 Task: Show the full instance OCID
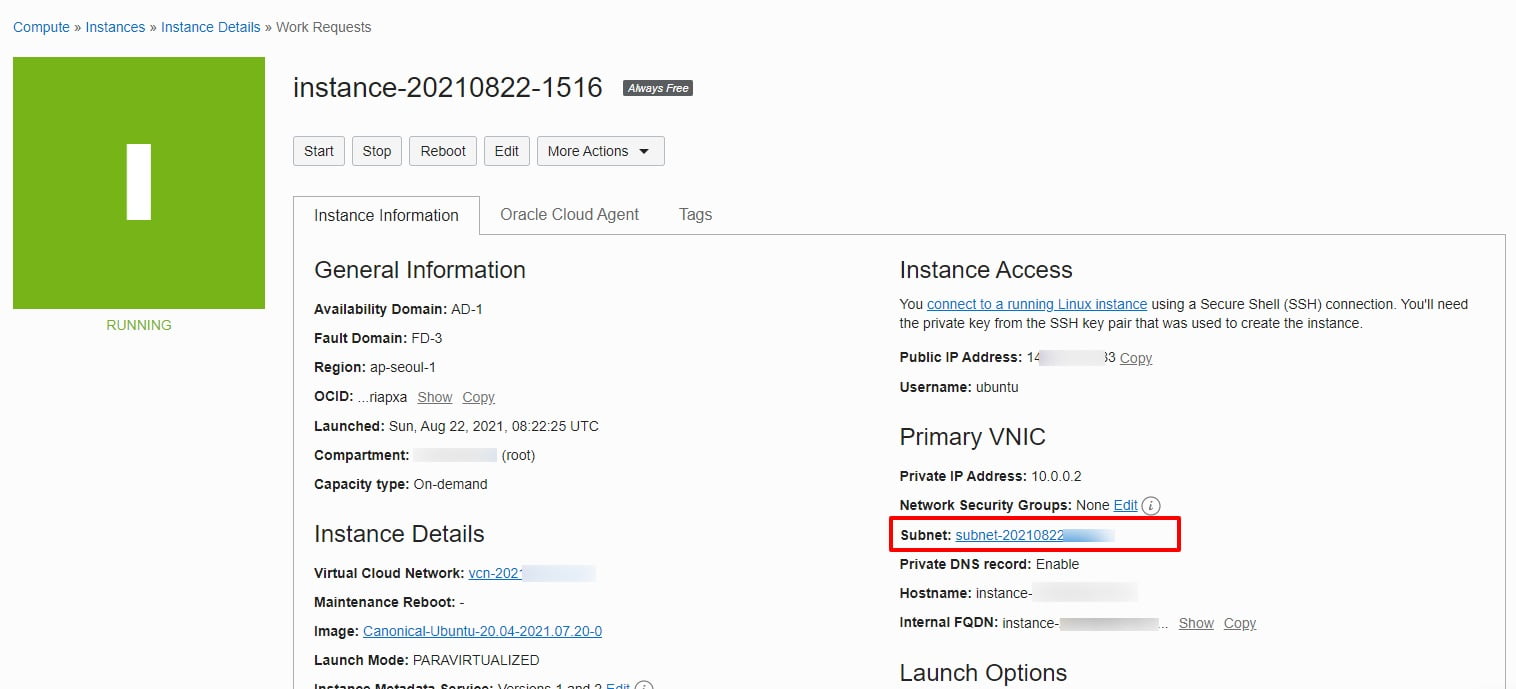click(x=434, y=397)
